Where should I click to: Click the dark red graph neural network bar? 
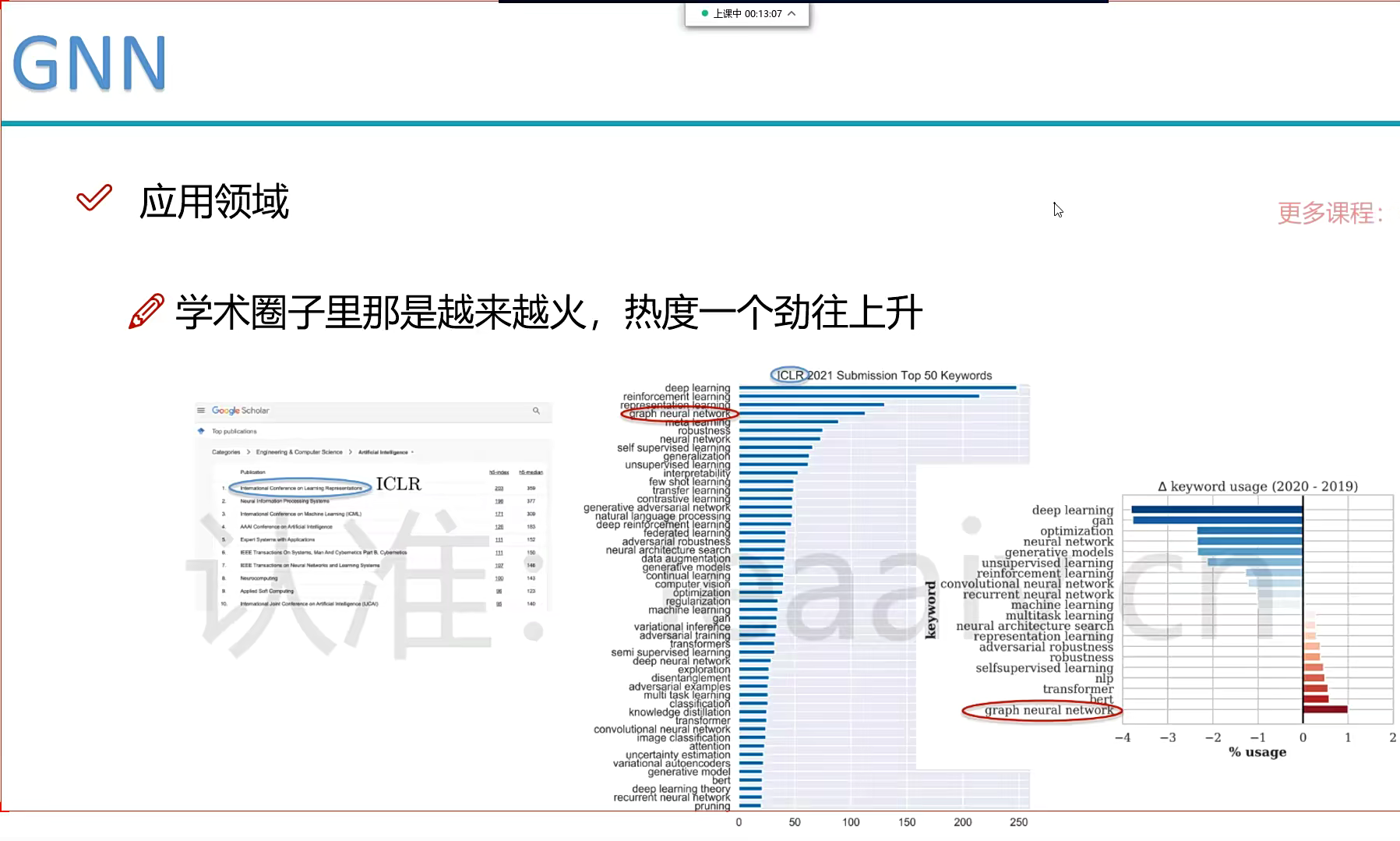tap(1324, 709)
